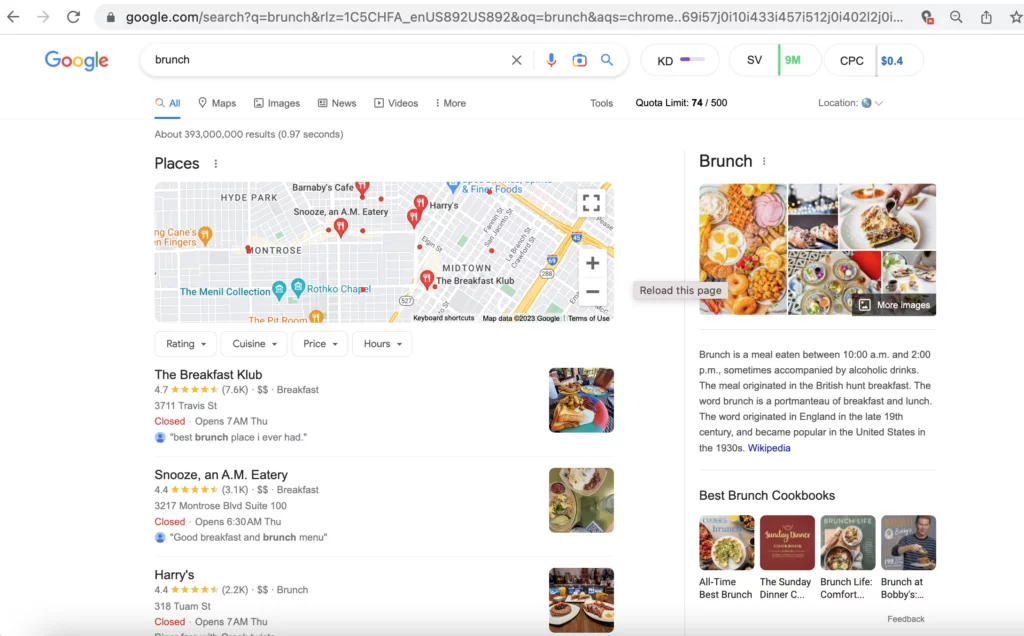Switch to the News search tab
The height and width of the screenshot is (636, 1024).
[x=337, y=103]
